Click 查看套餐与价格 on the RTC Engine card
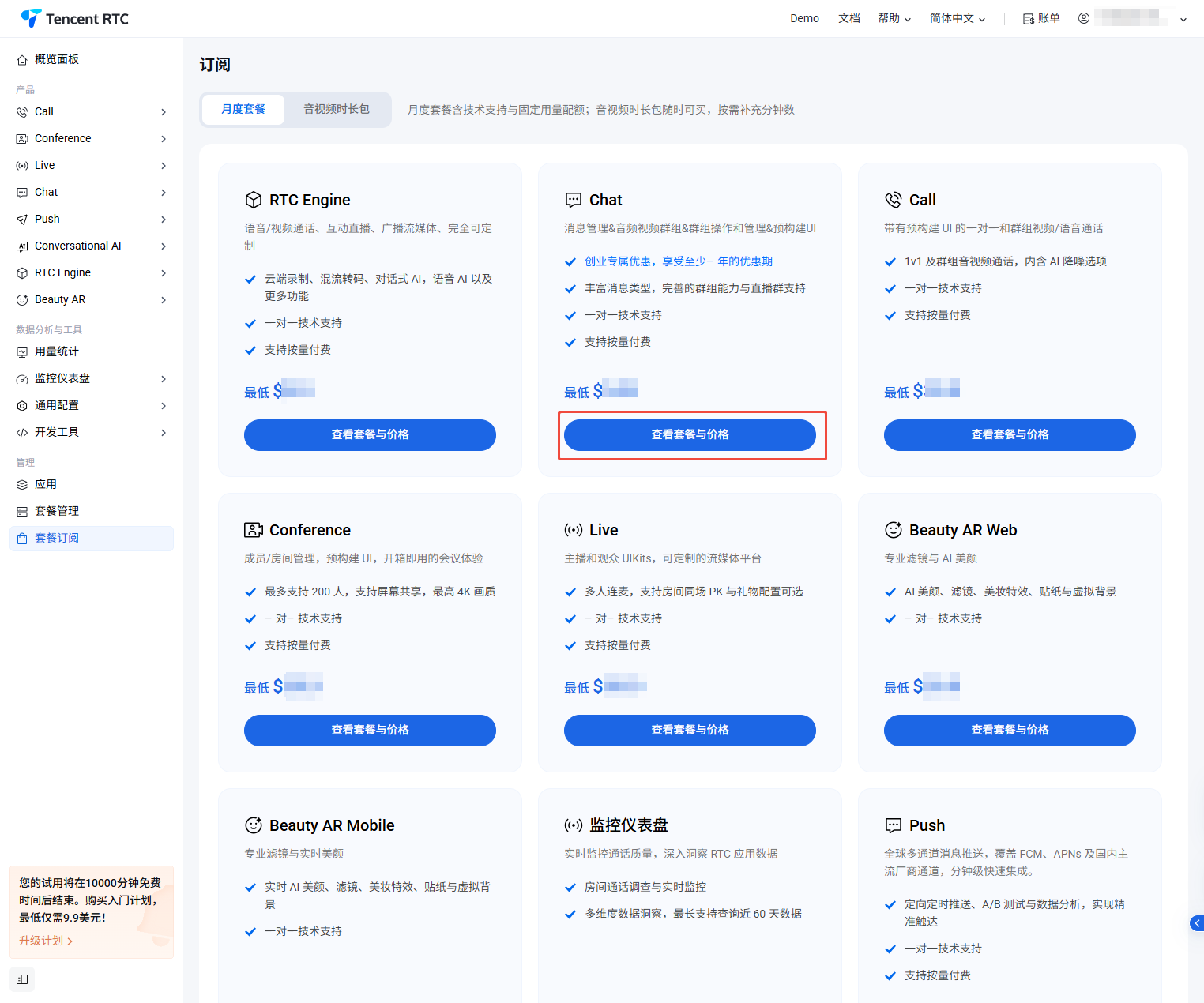1204x1003 pixels. pyautogui.click(x=370, y=435)
